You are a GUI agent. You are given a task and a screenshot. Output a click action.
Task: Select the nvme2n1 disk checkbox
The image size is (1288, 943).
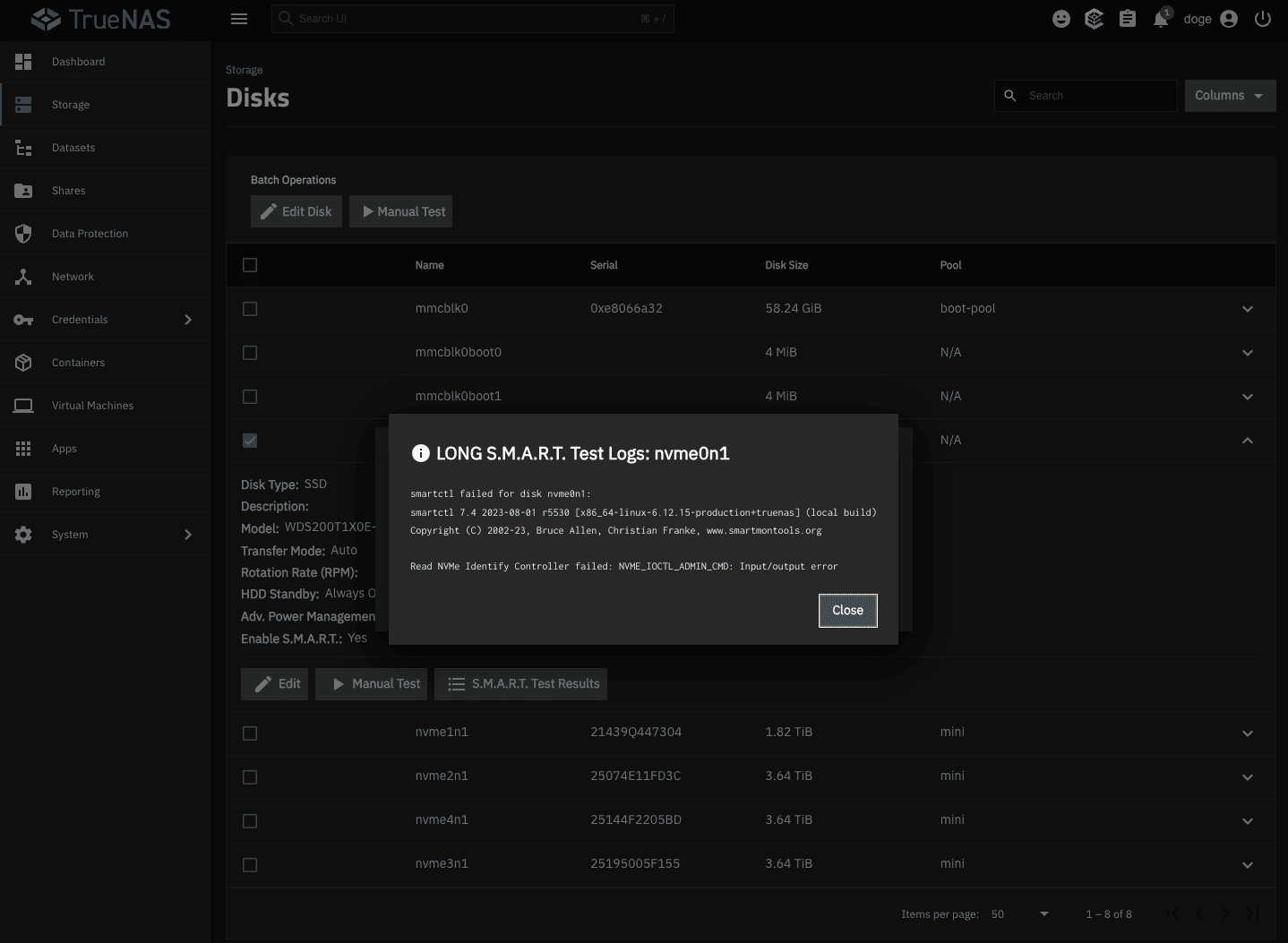[x=250, y=777]
